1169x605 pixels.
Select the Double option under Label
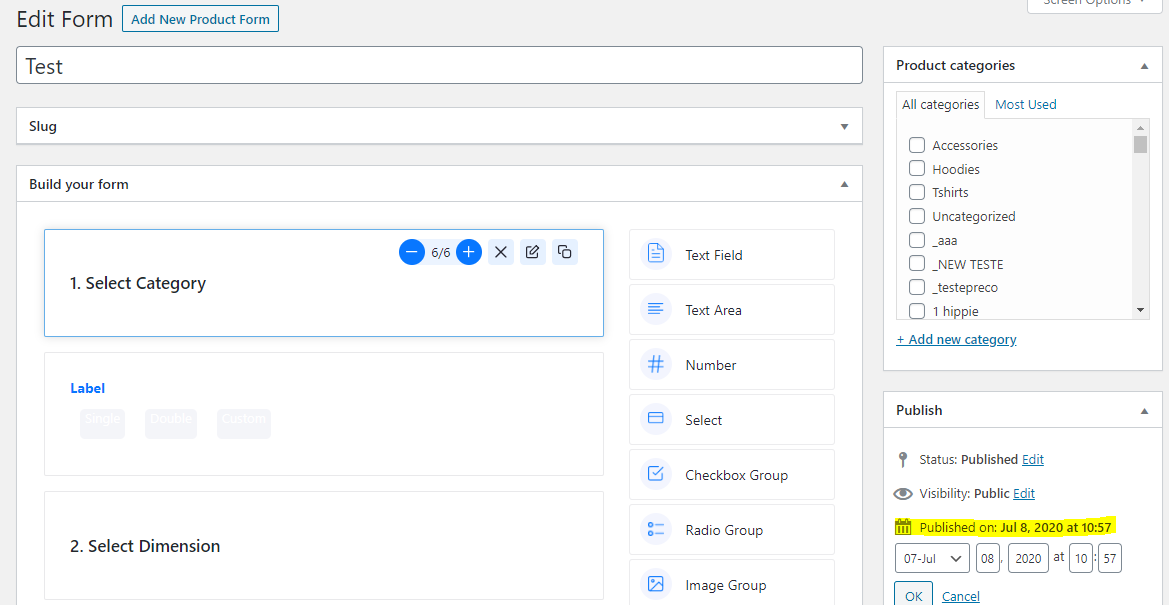pyautogui.click(x=171, y=423)
